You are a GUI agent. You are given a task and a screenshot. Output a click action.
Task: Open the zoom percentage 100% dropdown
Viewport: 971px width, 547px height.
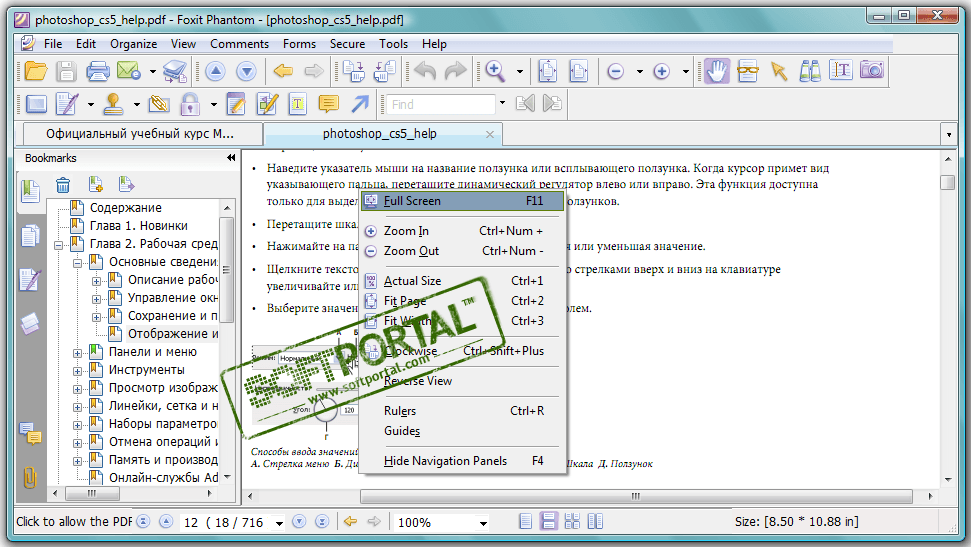tap(483, 523)
